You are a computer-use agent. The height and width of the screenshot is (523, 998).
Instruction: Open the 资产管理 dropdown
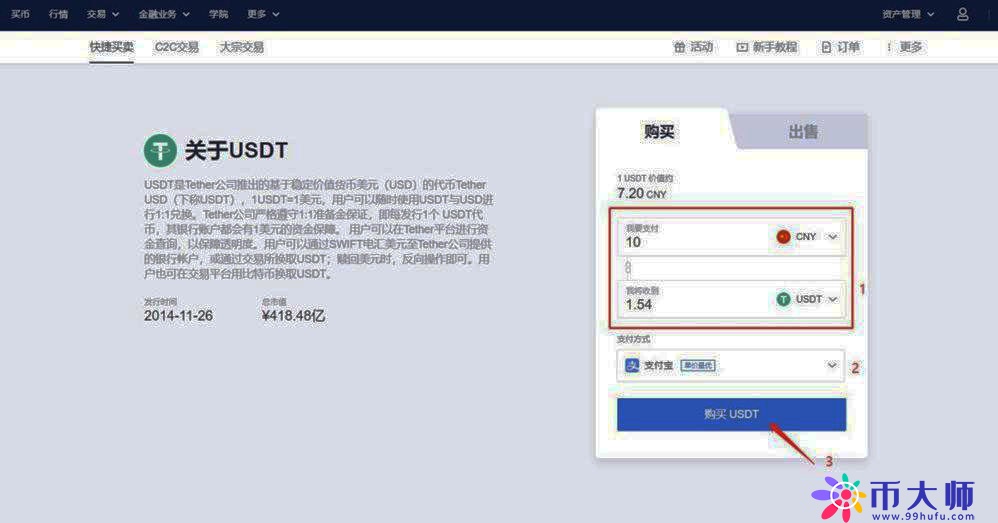click(x=908, y=14)
